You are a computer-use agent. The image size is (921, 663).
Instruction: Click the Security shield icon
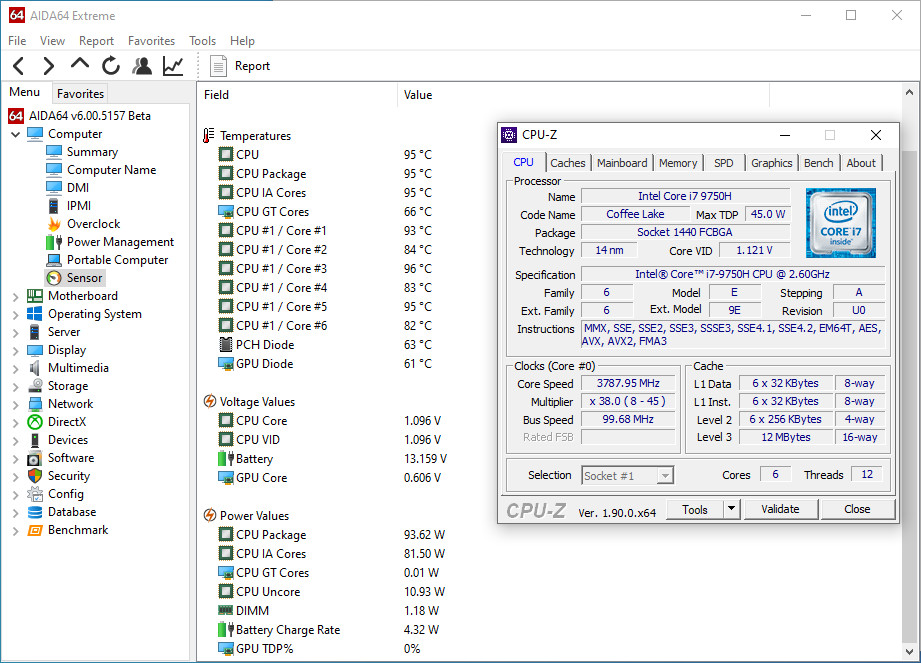tap(35, 476)
